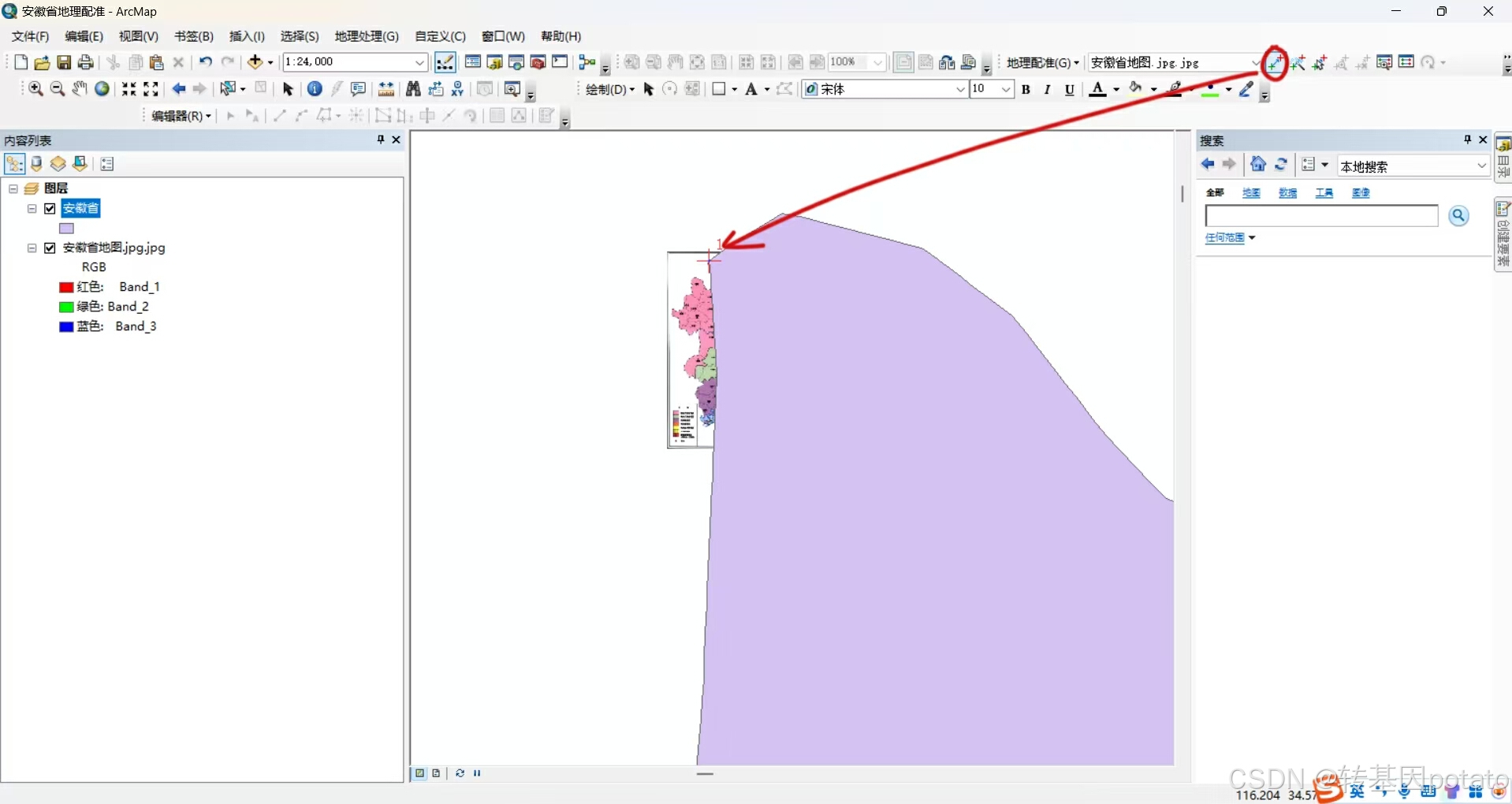Open the ArcToolbox window icon

[x=538, y=62]
